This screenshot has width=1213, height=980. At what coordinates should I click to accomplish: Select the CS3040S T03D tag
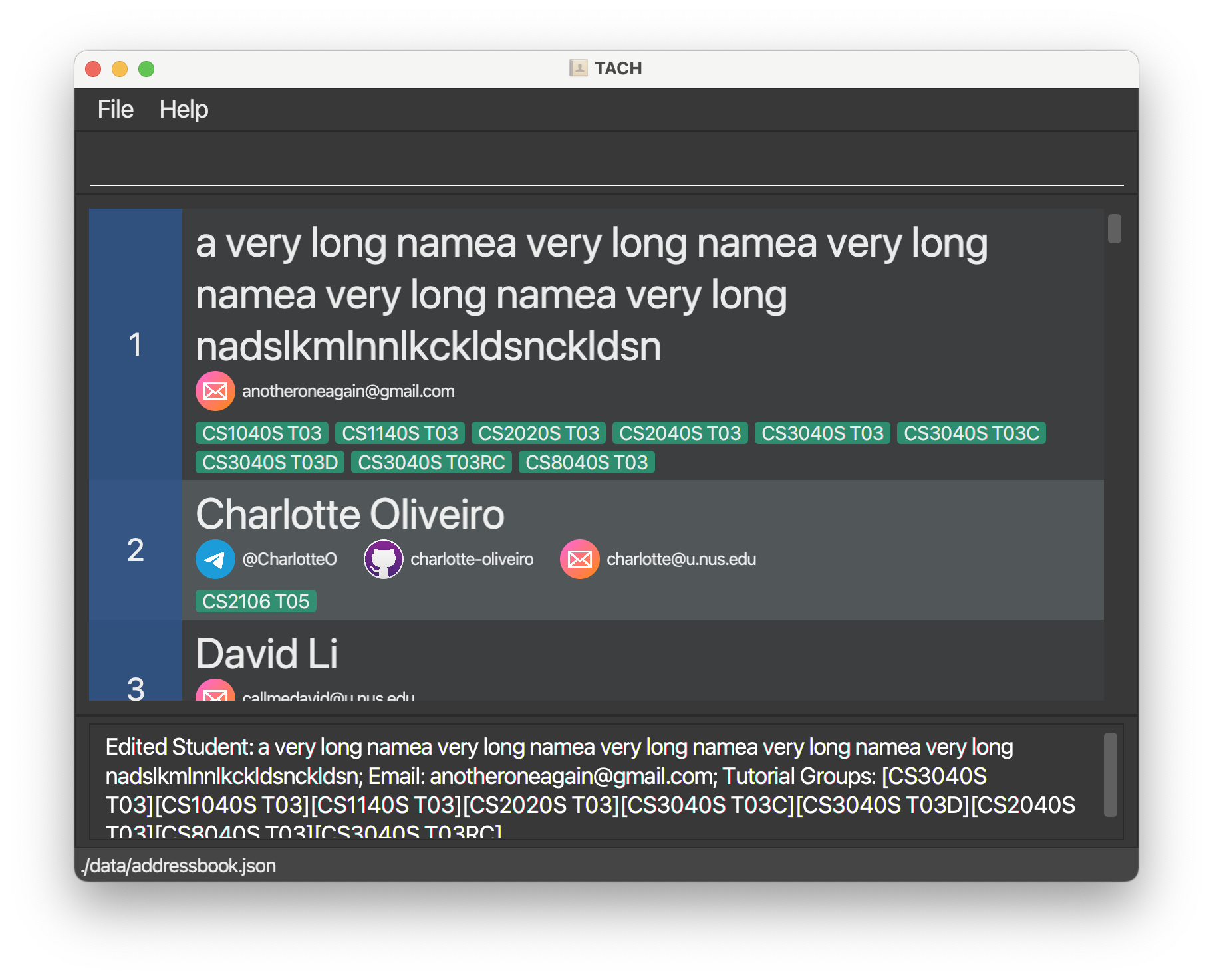[270, 463]
